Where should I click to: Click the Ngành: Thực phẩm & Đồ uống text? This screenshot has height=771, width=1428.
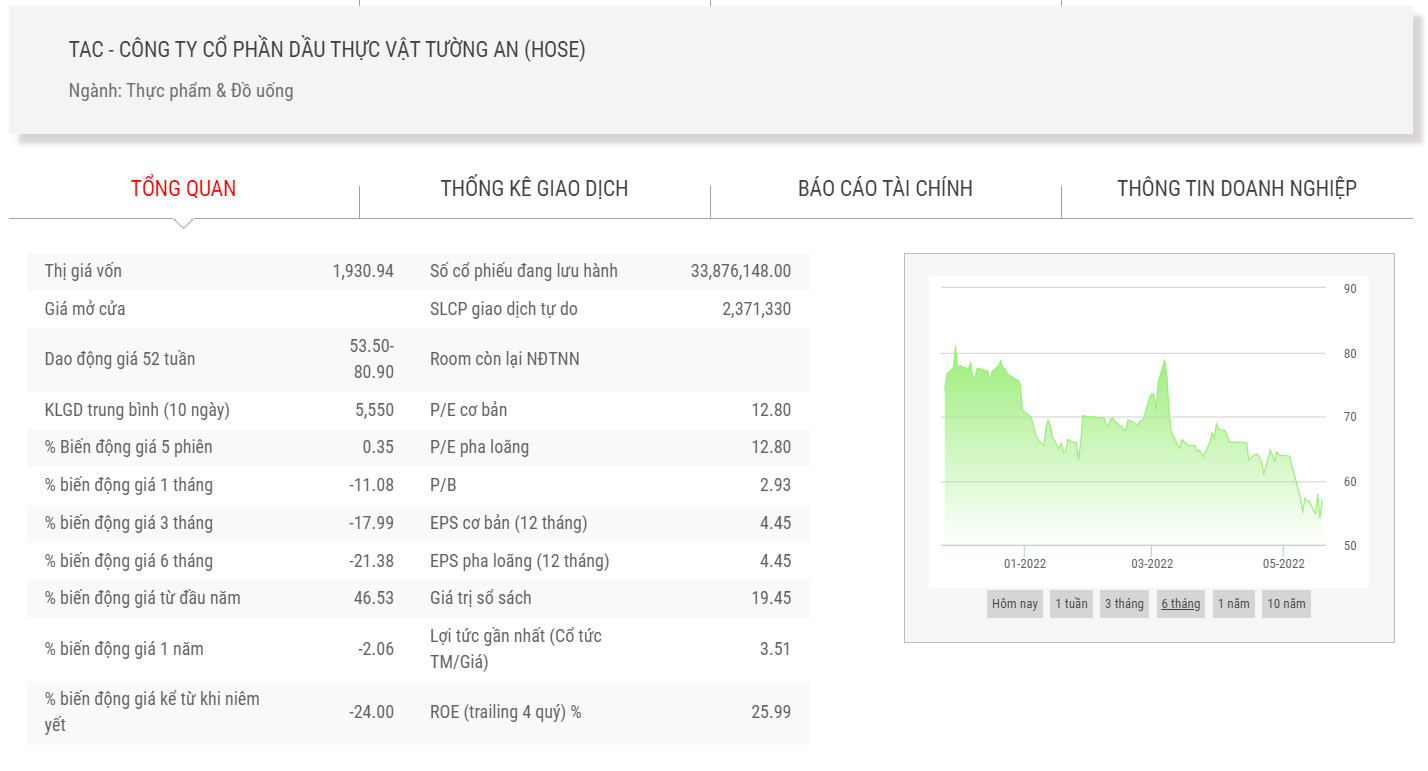click(x=181, y=91)
